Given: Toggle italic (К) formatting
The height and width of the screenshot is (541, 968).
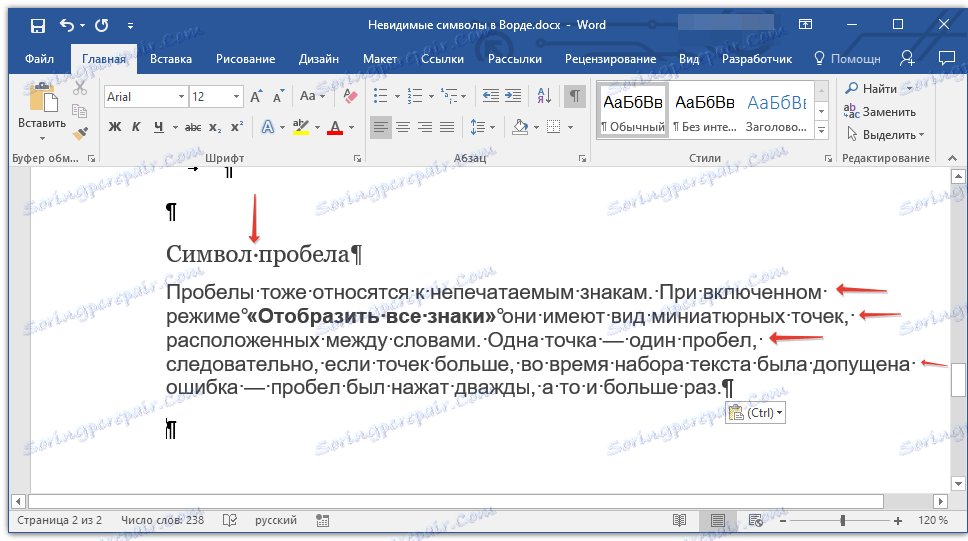Looking at the screenshot, I should pyautogui.click(x=137, y=127).
